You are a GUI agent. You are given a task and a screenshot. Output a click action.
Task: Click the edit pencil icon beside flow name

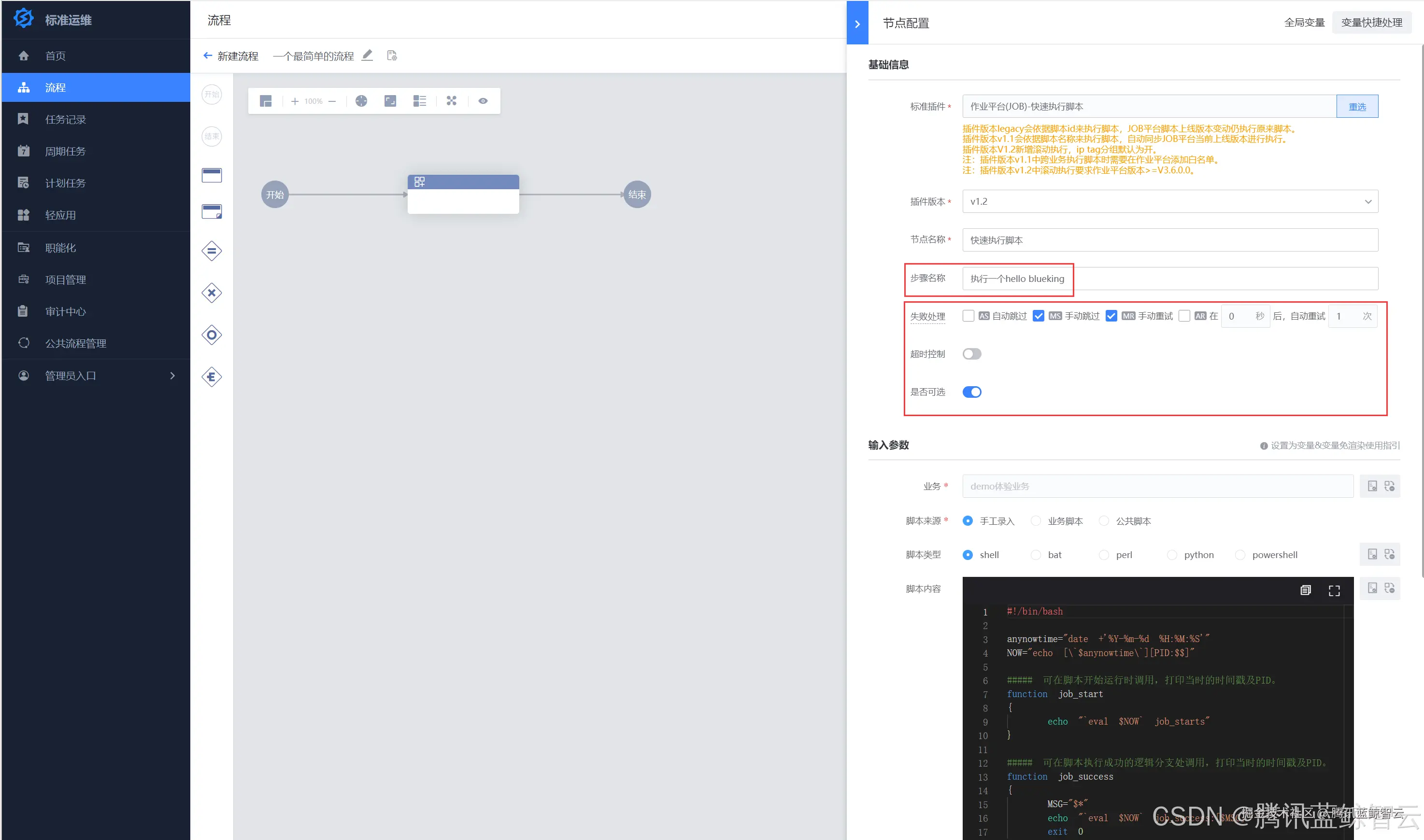pyautogui.click(x=368, y=56)
